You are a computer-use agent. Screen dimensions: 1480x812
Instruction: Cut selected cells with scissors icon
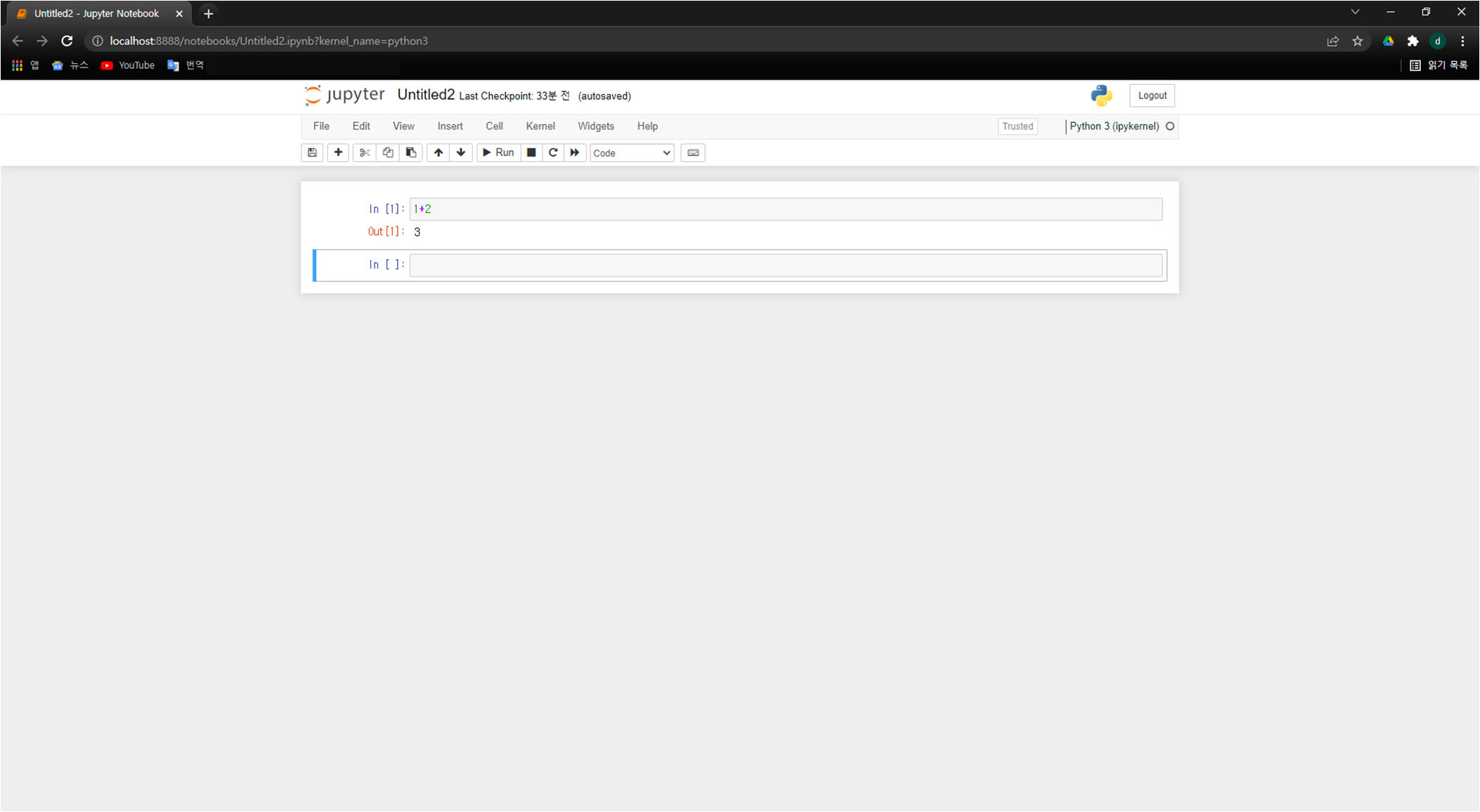(x=364, y=152)
